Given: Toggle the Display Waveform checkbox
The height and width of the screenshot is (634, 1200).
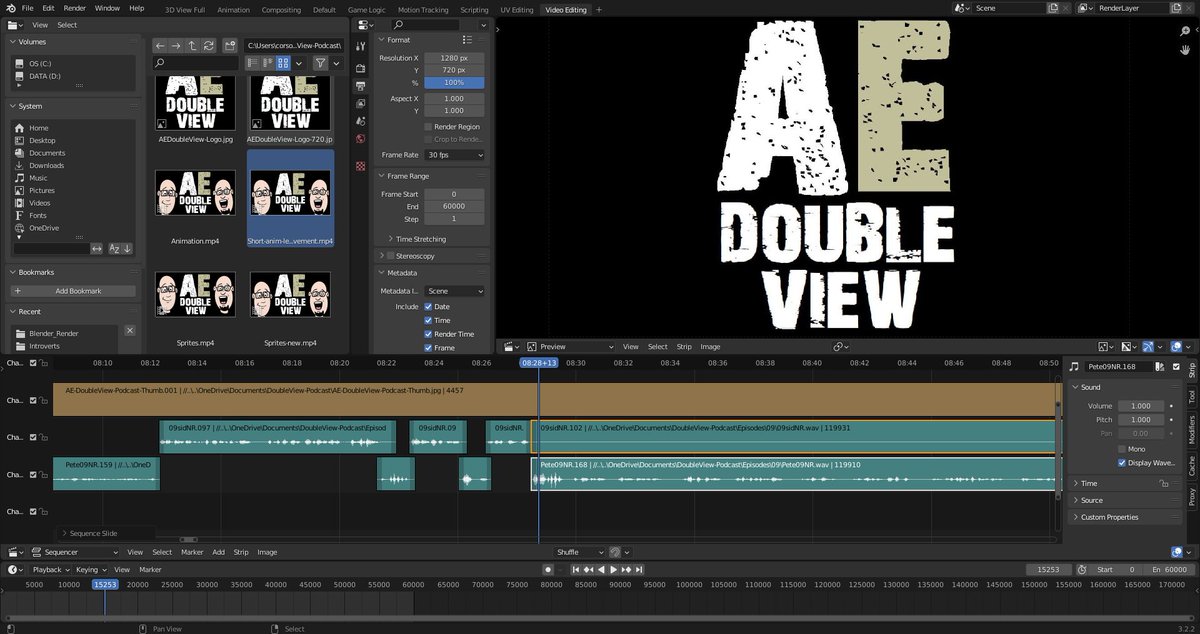Looking at the screenshot, I should 1122,463.
